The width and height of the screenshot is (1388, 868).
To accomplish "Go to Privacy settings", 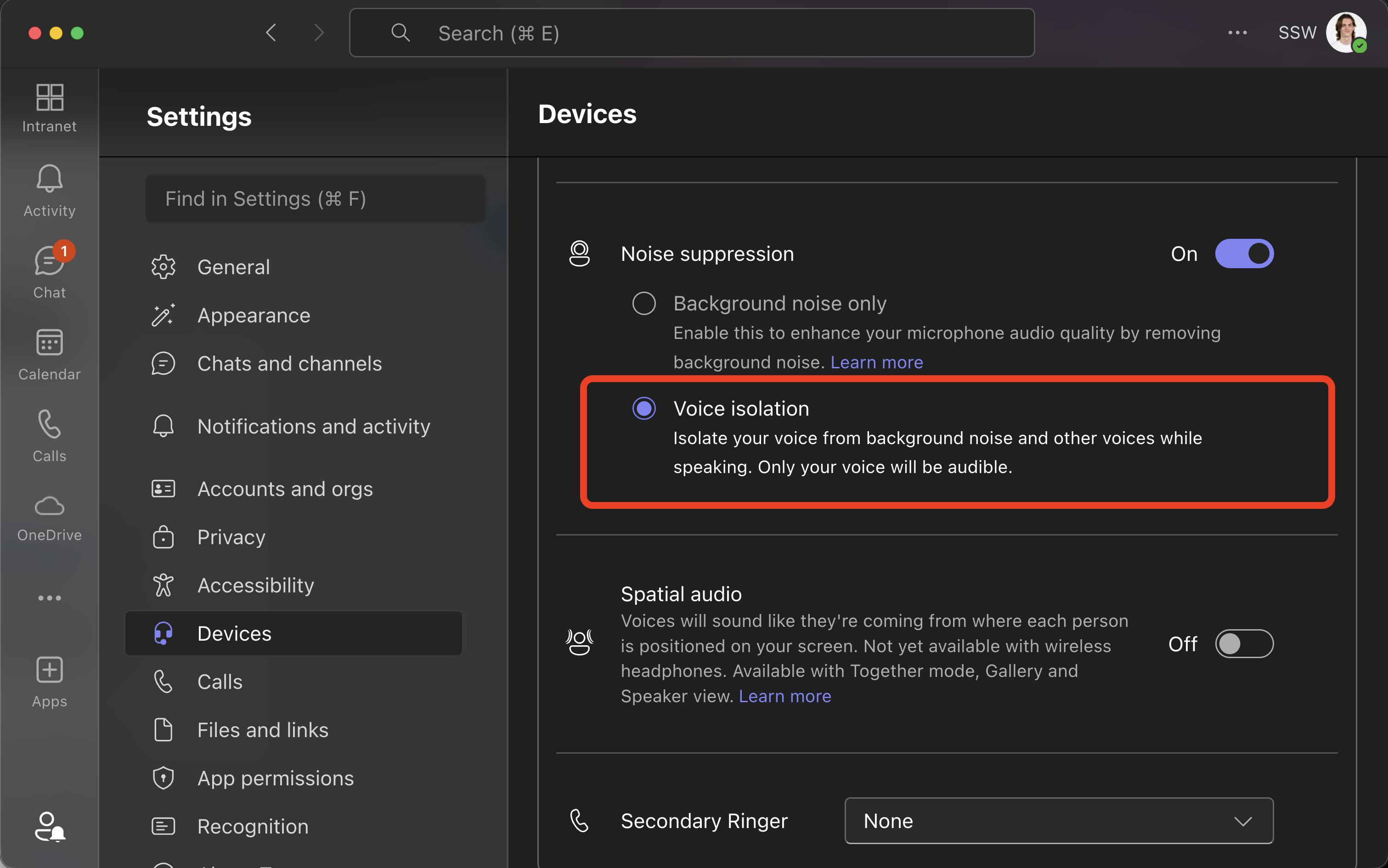I will click(231, 537).
